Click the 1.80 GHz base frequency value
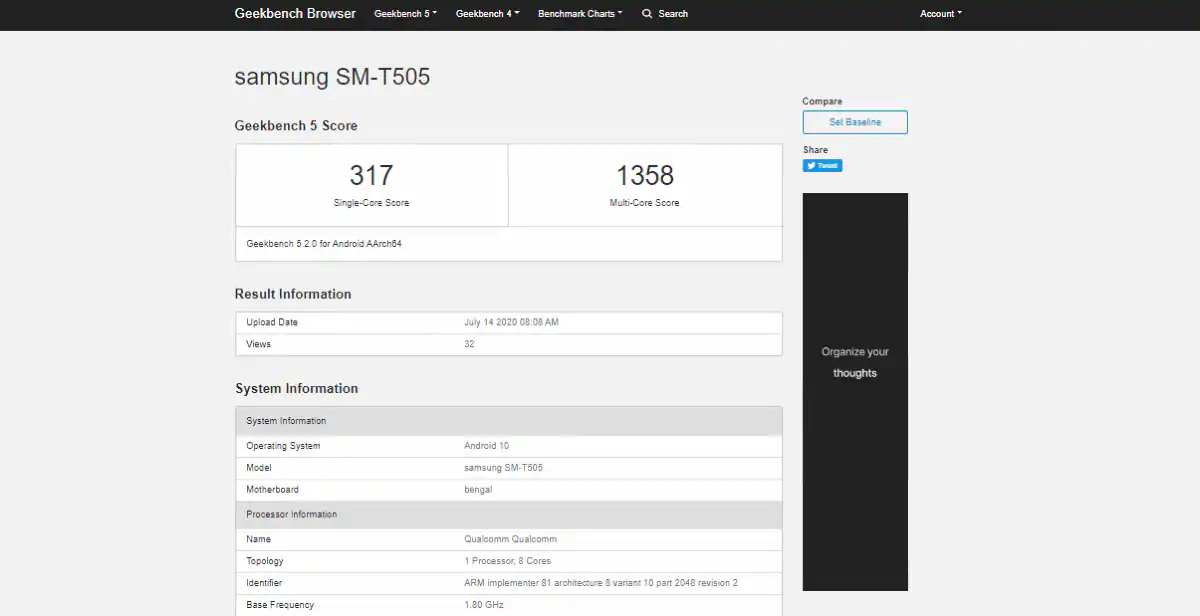The height and width of the screenshot is (616, 1200). coord(483,604)
